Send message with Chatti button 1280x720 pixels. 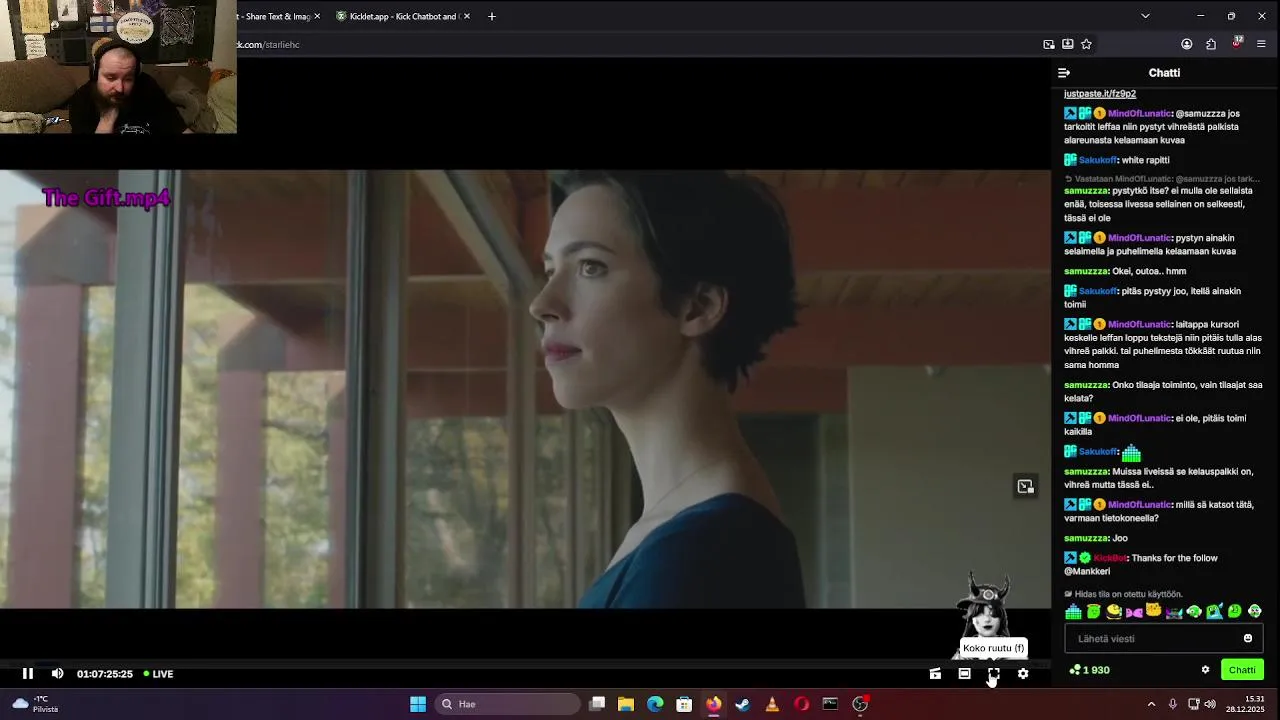pos(1242,670)
